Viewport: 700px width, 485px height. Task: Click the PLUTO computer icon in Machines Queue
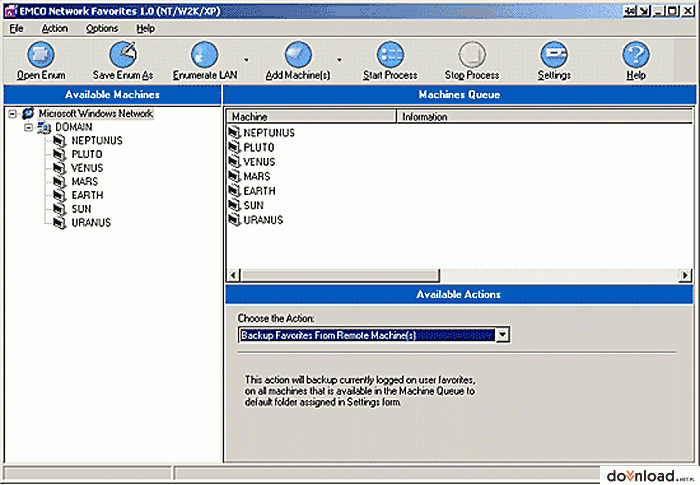click(x=234, y=147)
